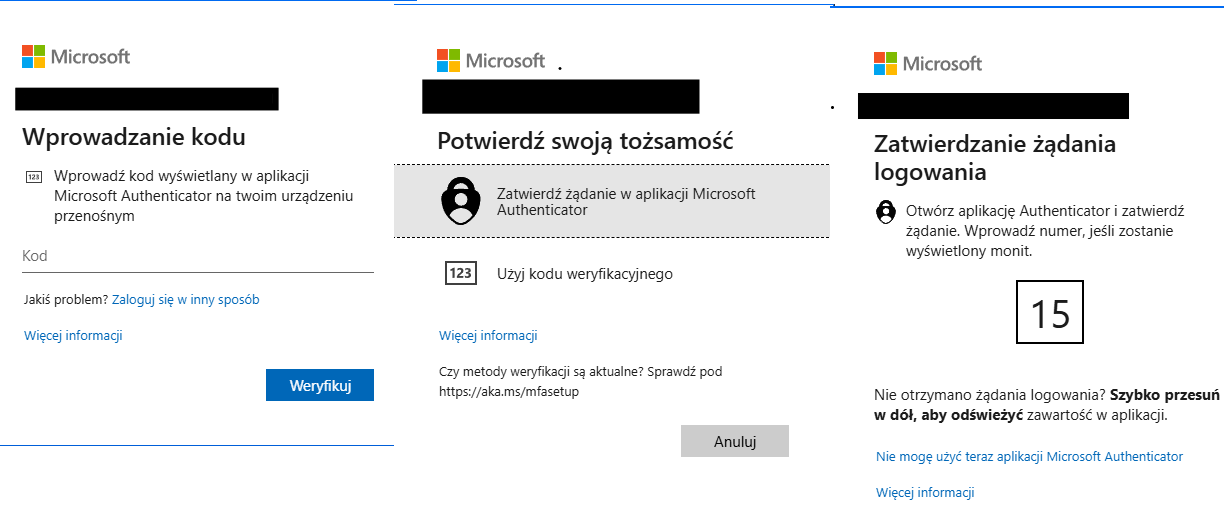Image resolution: width=1224 pixels, height=519 pixels.
Task: Click the https://aka.ms/mfasetup text
Action: tap(509, 391)
